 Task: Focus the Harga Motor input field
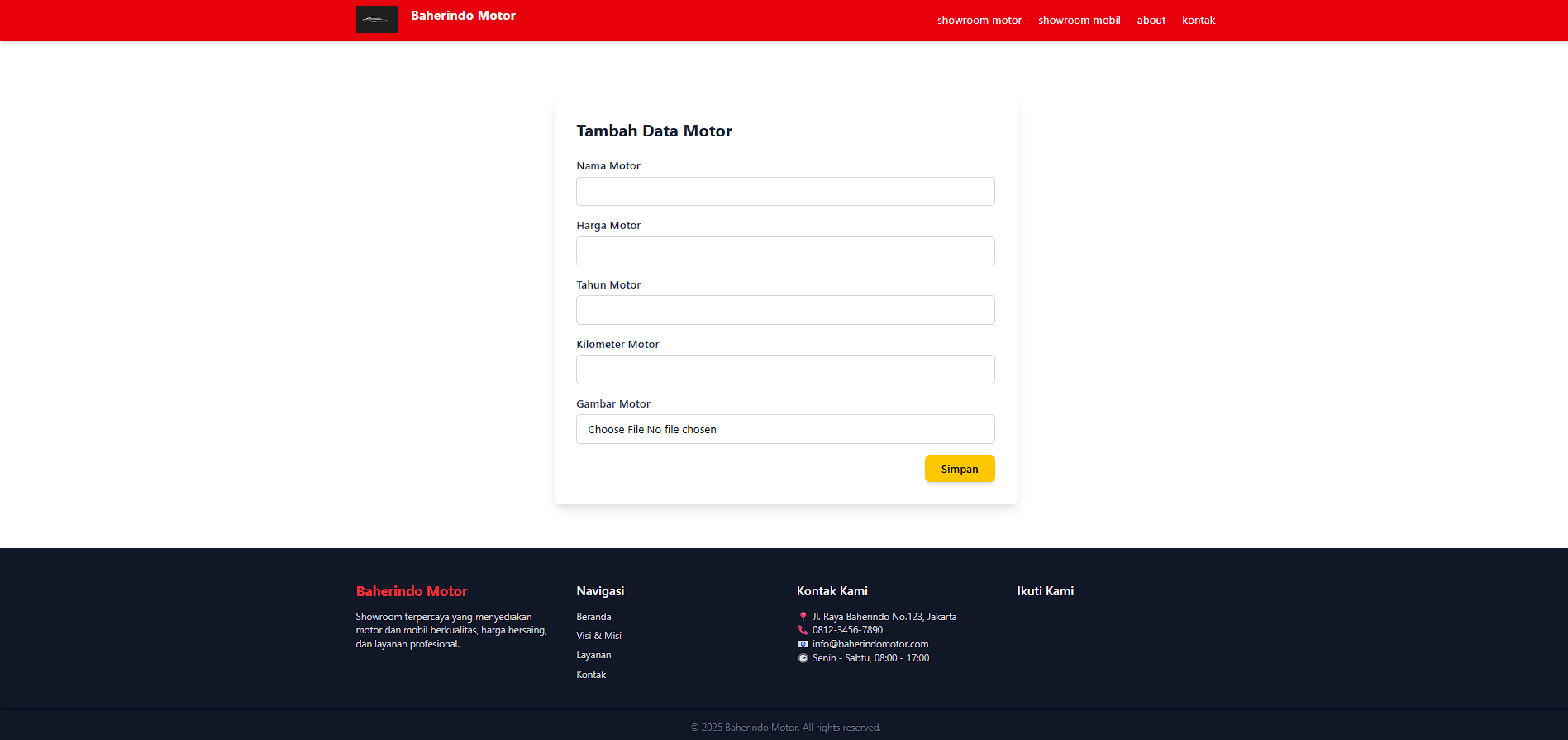(785, 251)
